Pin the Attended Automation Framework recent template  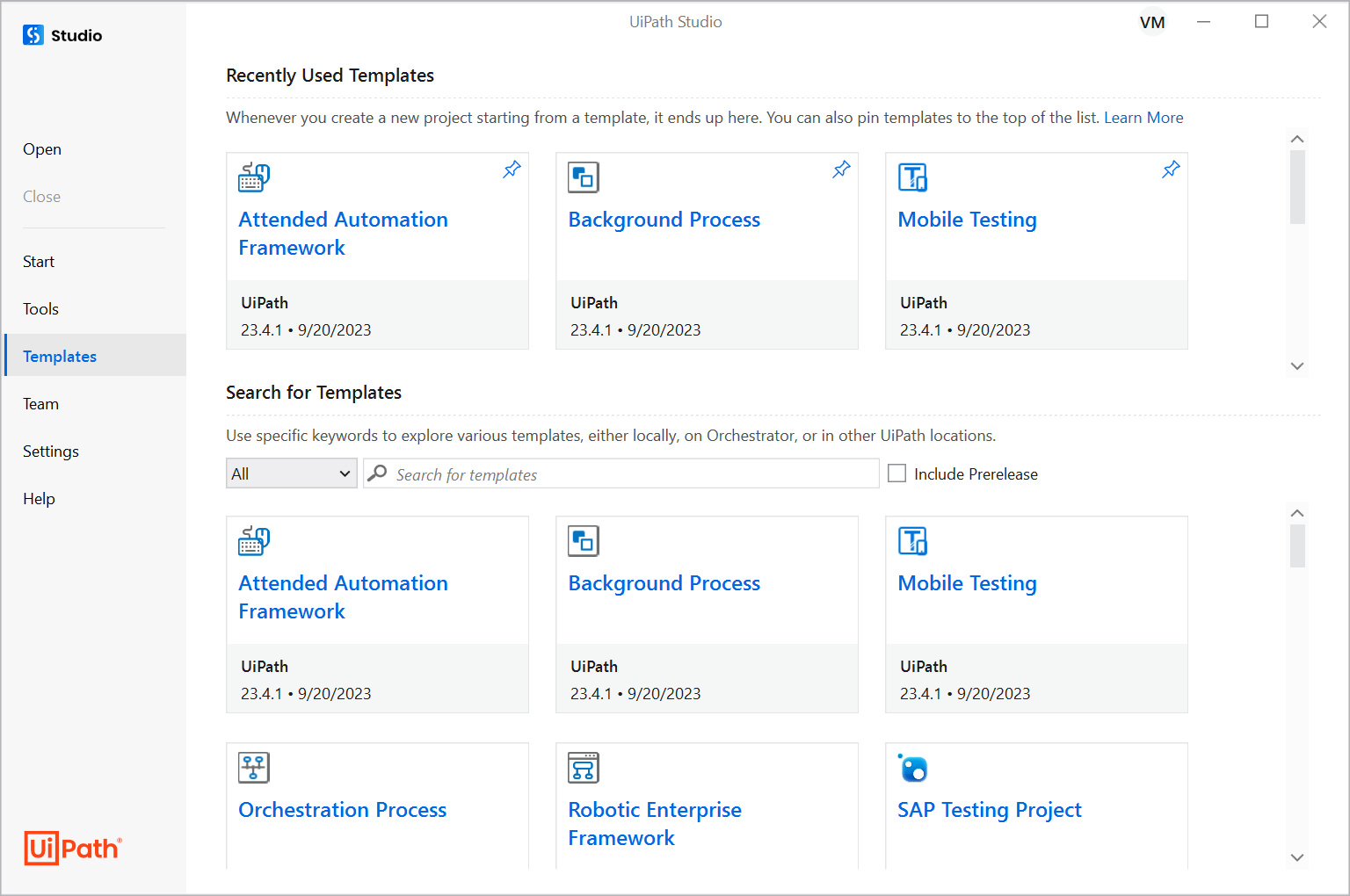(512, 170)
